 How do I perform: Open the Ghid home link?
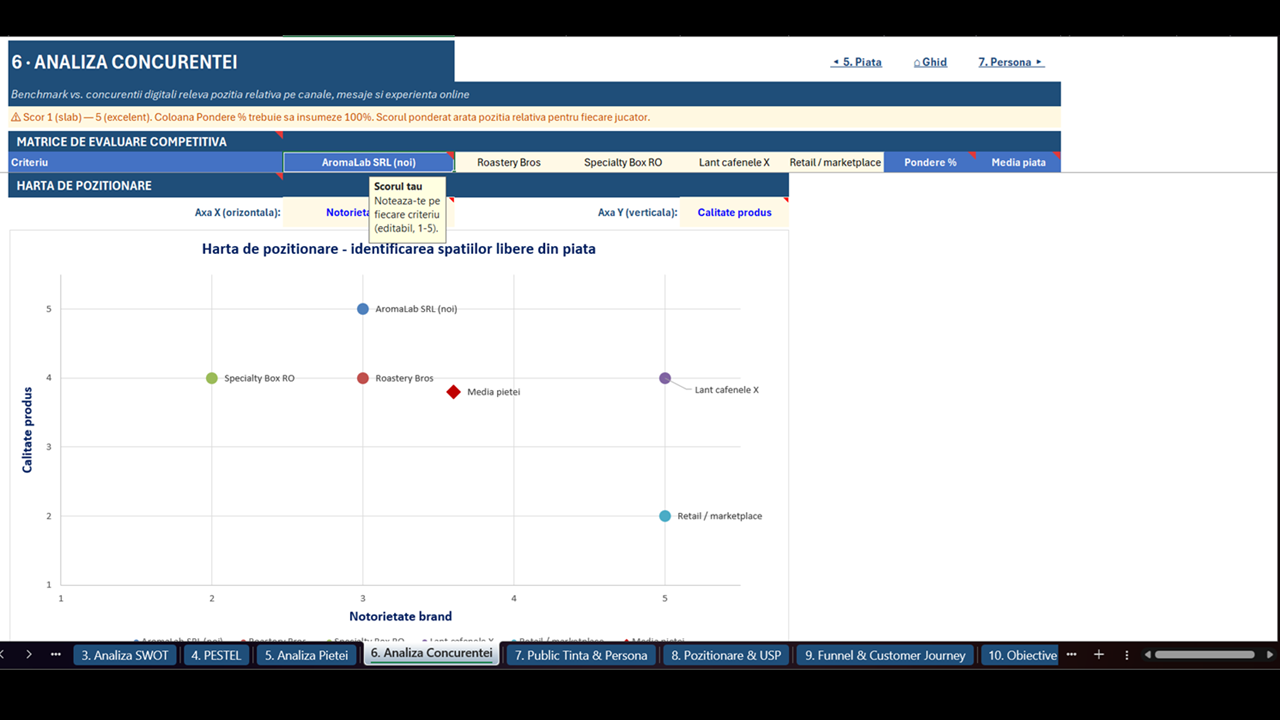coord(930,62)
